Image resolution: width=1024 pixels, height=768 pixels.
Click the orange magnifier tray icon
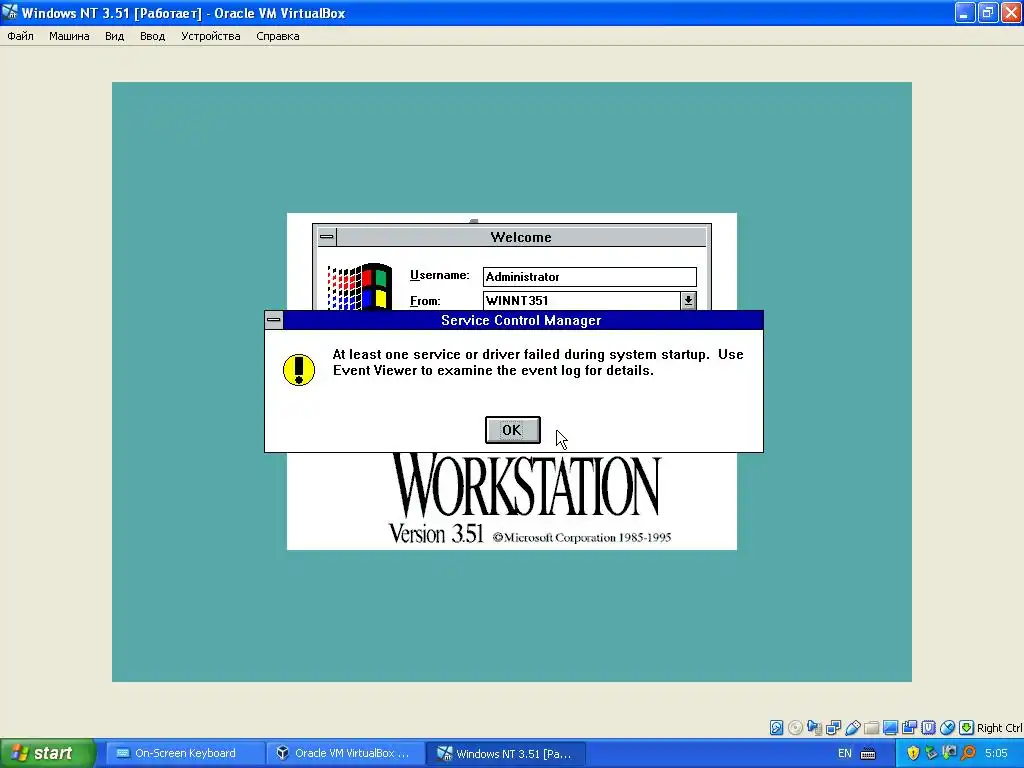[x=968, y=753]
